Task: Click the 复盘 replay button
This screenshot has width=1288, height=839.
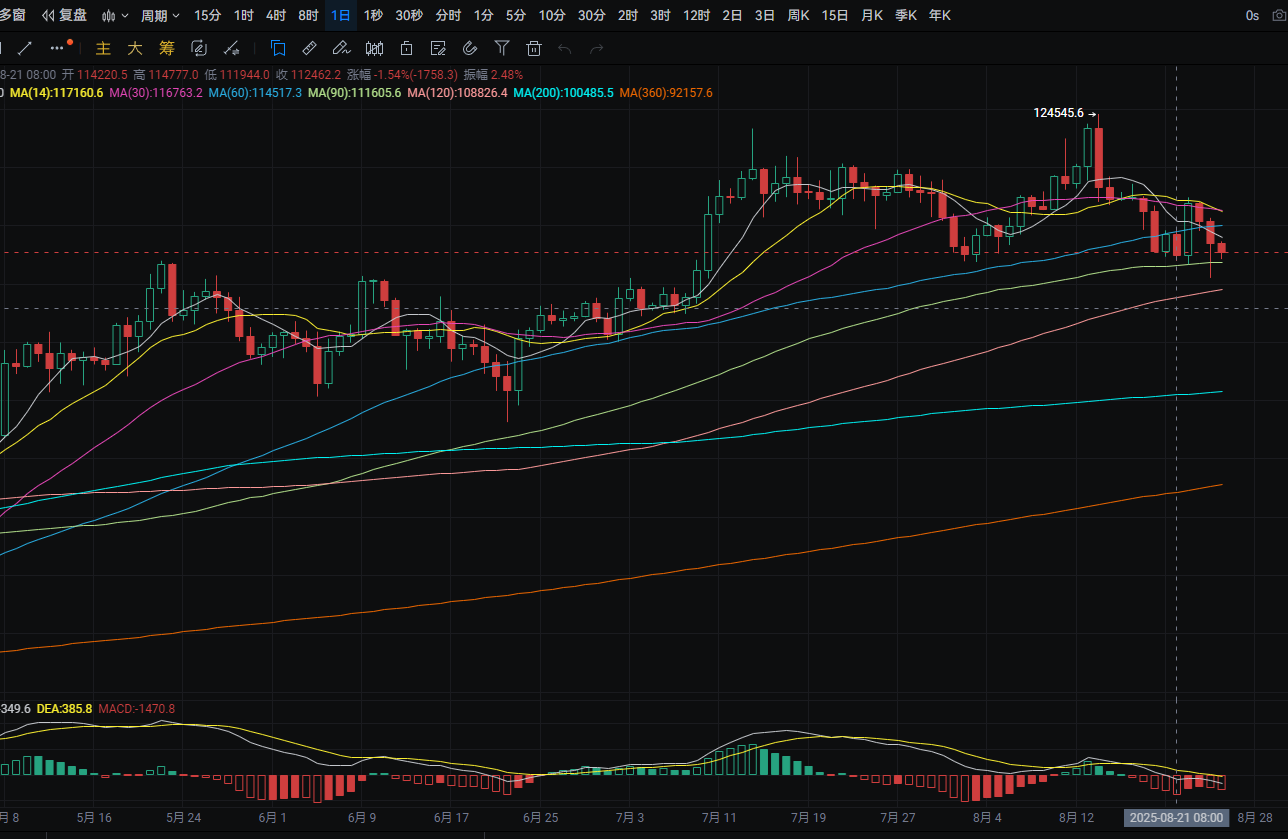Action: pyautogui.click(x=64, y=15)
